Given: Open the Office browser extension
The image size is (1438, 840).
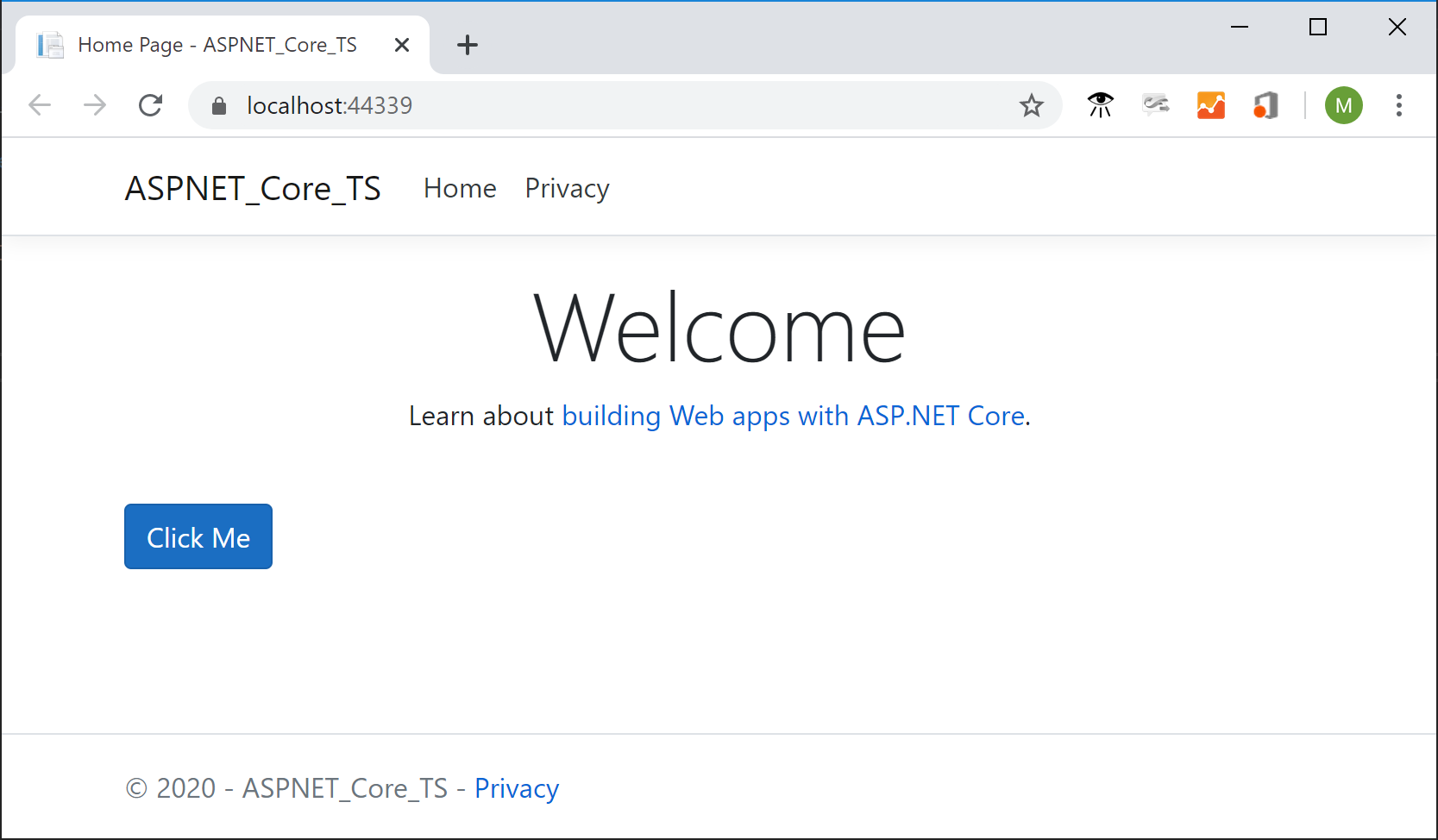Looking at the screenshot, I should pos(1265,104).
